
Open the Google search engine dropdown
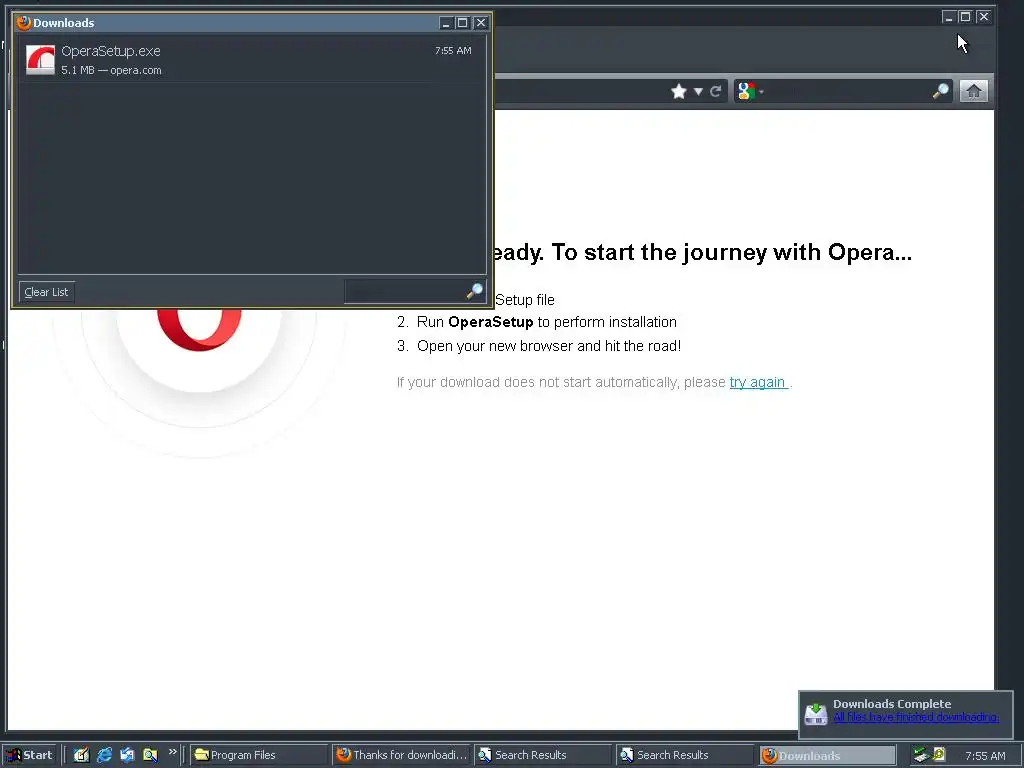750,91
